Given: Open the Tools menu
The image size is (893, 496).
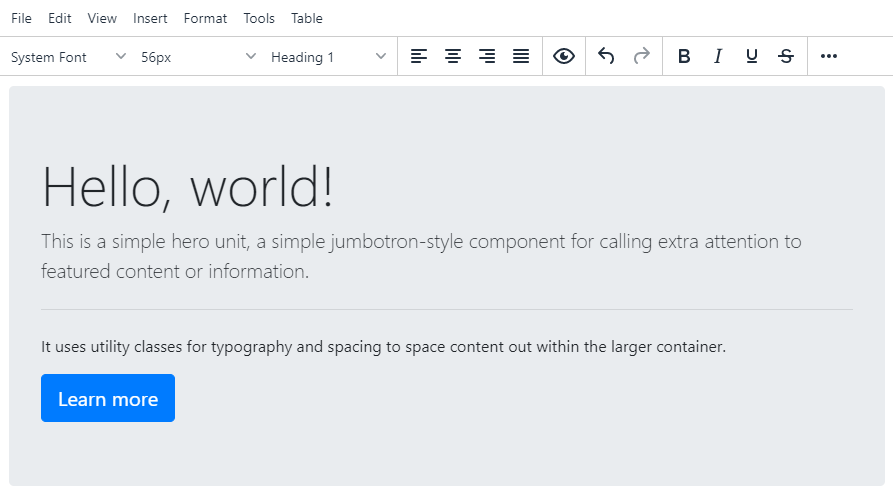Looking at the screenshot, I should tap(259, 18).
